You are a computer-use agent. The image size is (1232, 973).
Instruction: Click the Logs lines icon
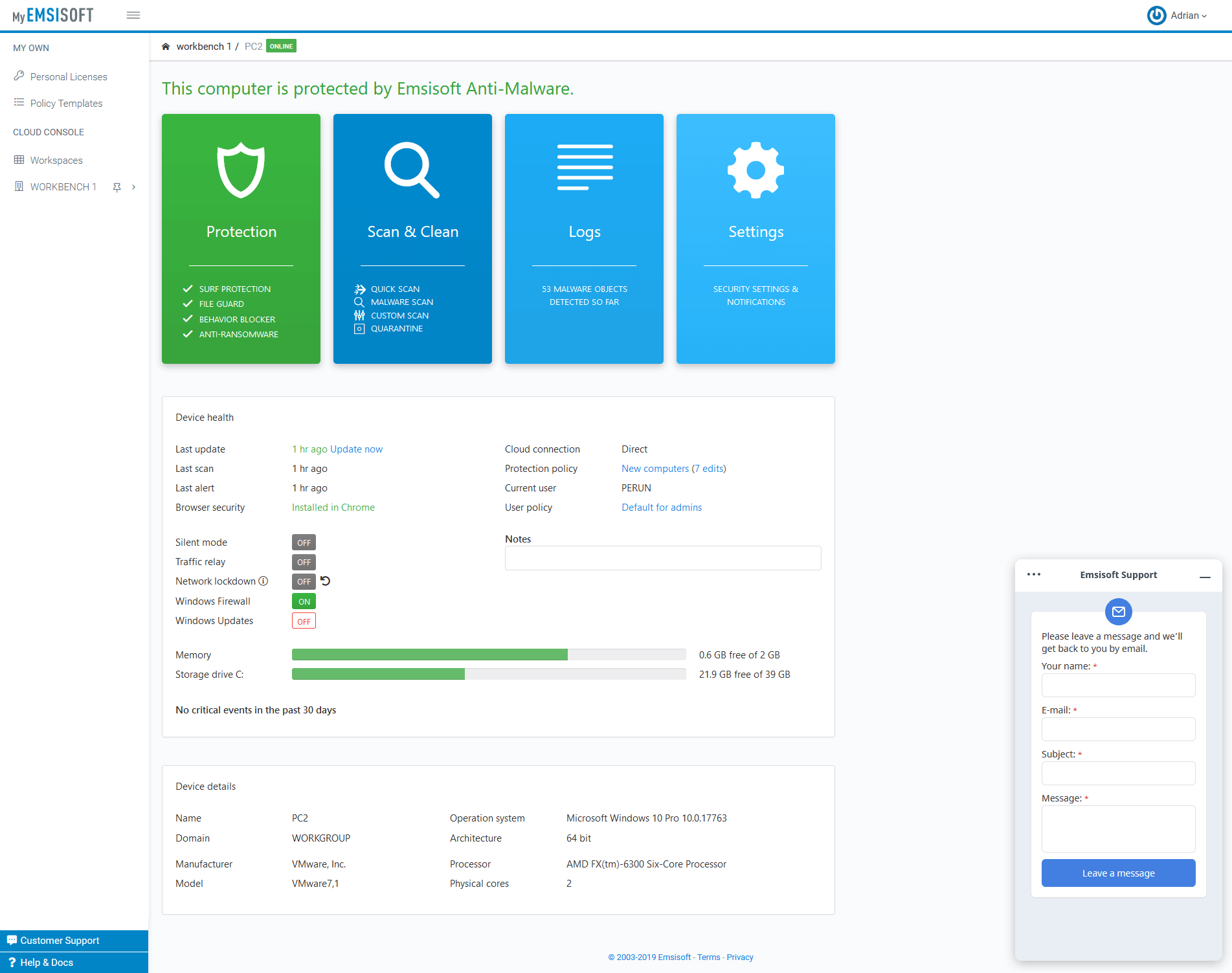tap(585, 167)
